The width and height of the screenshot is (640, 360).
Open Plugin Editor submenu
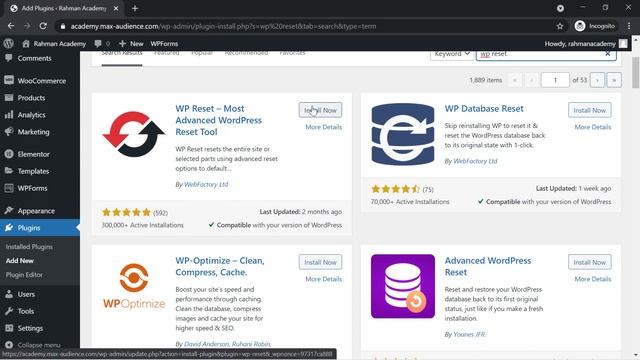(24, 275)
